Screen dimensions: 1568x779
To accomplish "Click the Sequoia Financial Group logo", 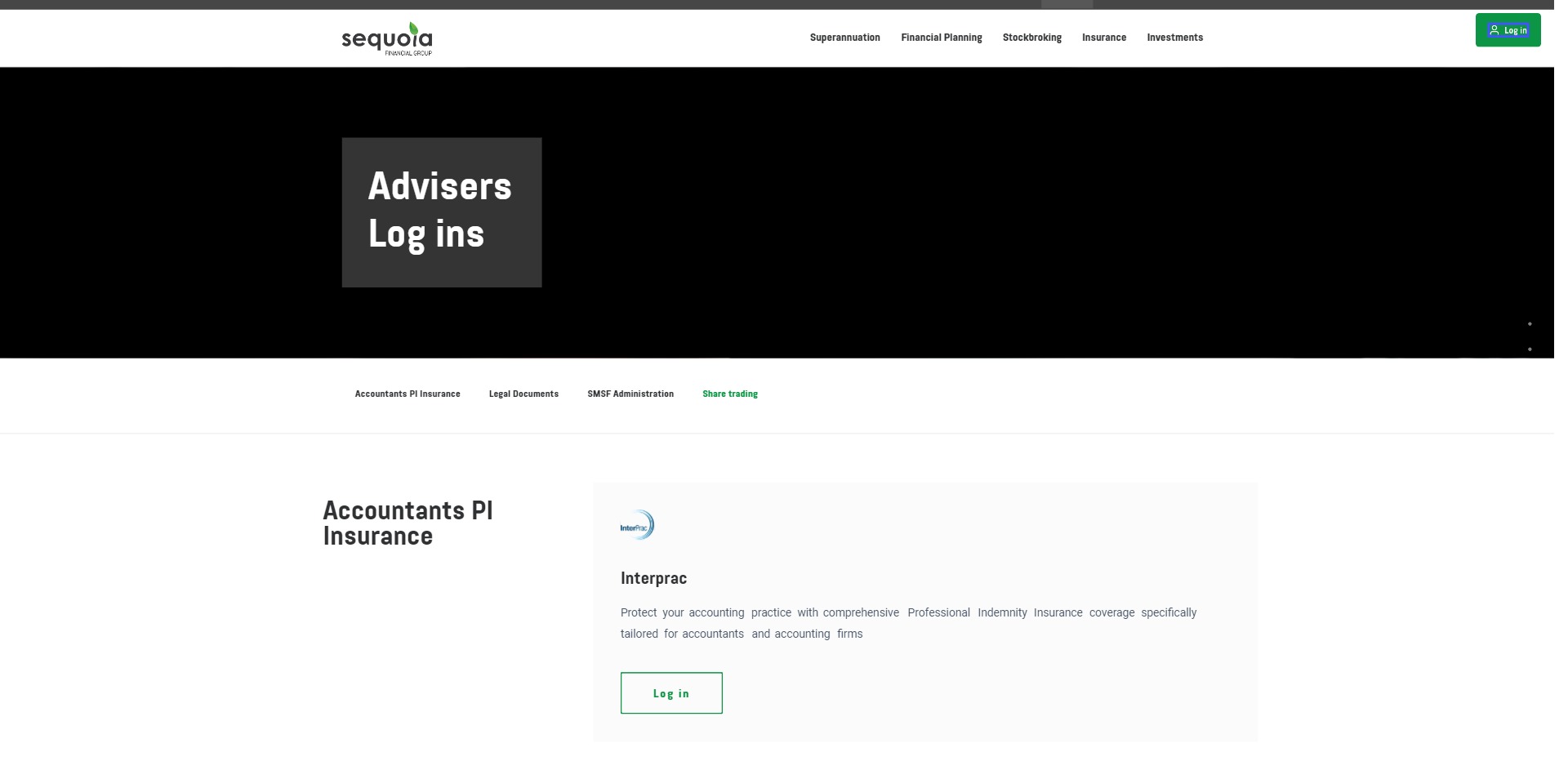I will click(x=386, y=38).
